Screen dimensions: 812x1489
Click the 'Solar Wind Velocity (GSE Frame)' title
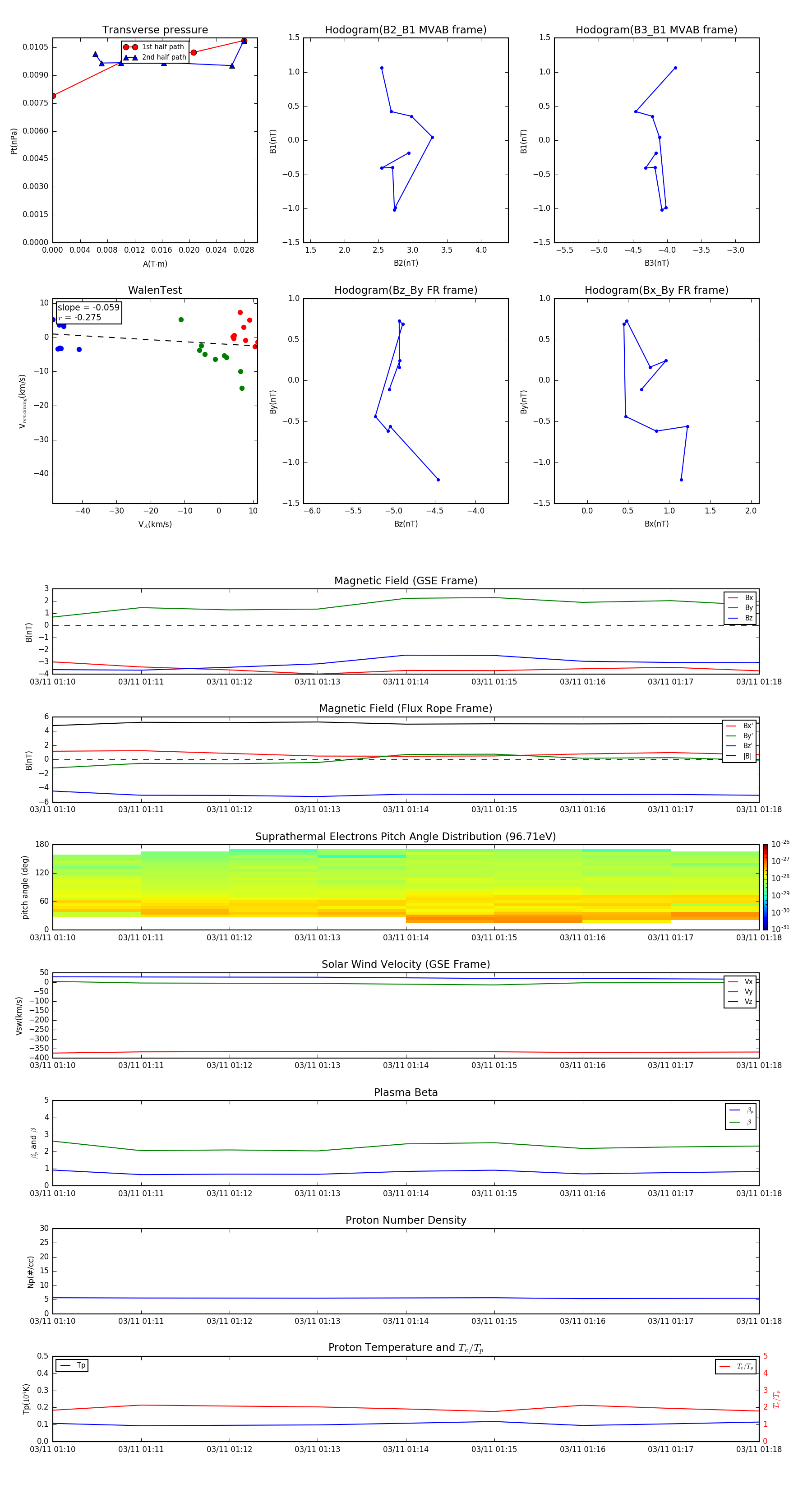(x=406, y=964)
